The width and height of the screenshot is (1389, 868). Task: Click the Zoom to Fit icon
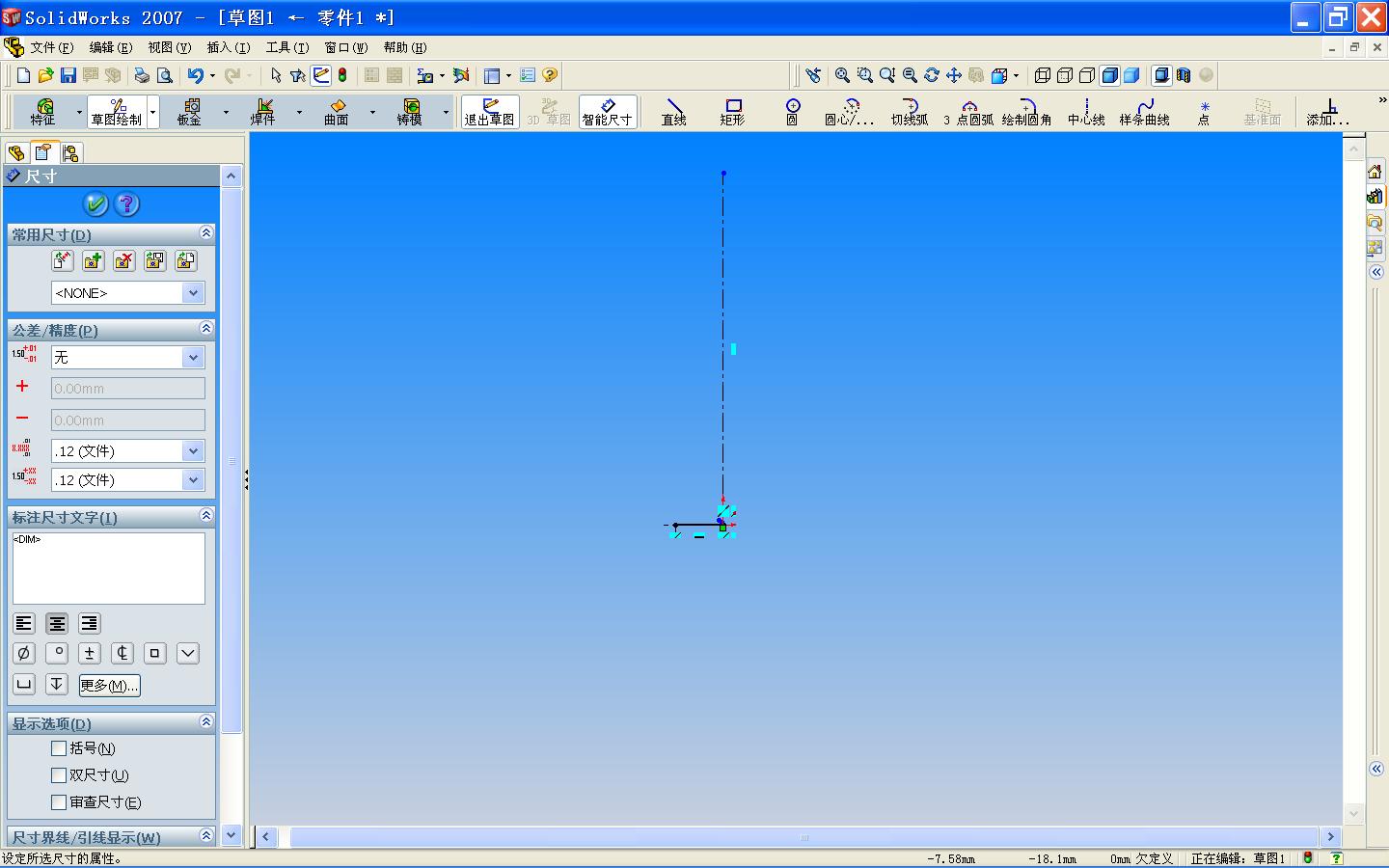tap(842, 75)
